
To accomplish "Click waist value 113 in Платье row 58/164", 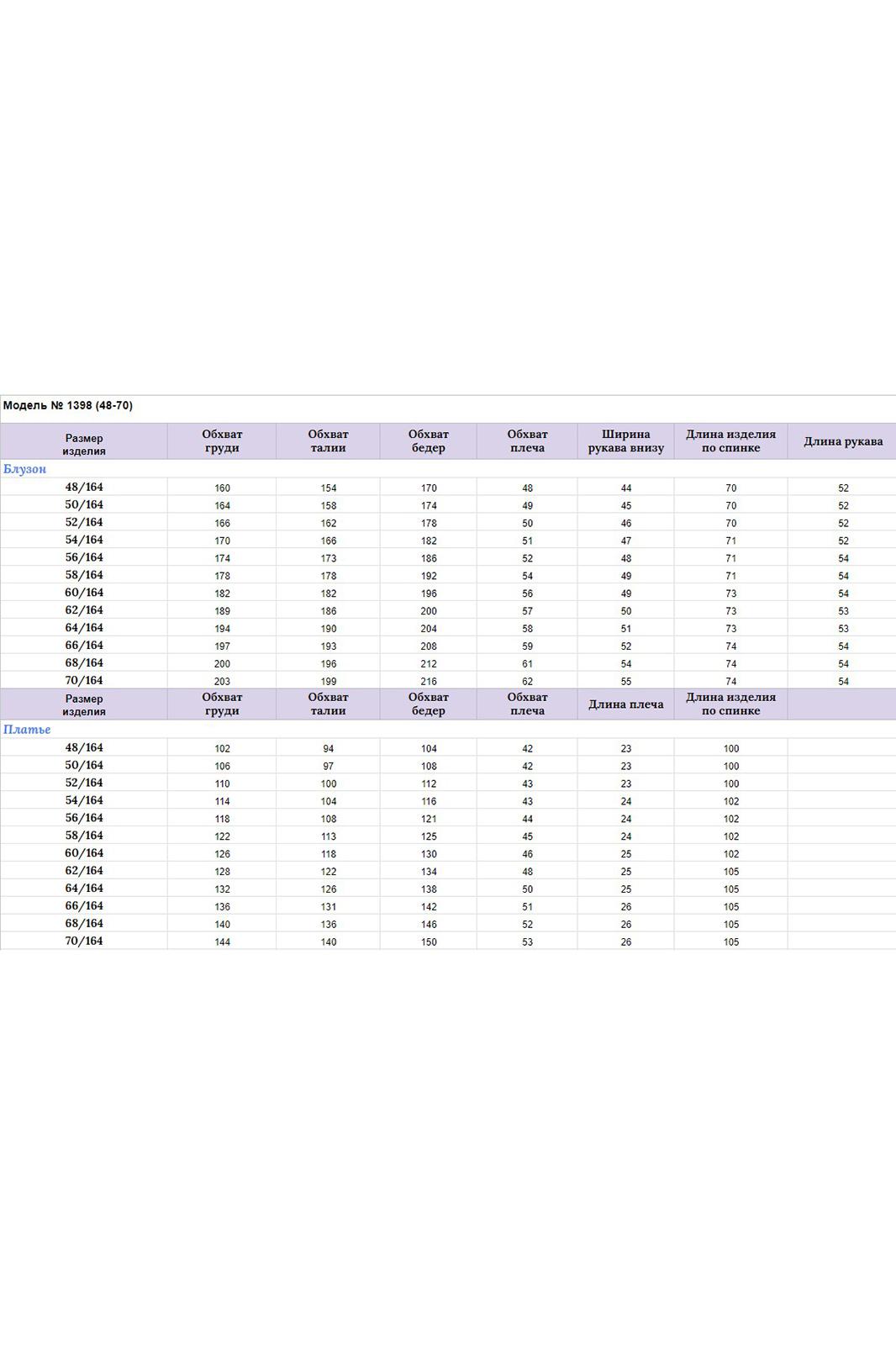I will (x=328, y=836).
